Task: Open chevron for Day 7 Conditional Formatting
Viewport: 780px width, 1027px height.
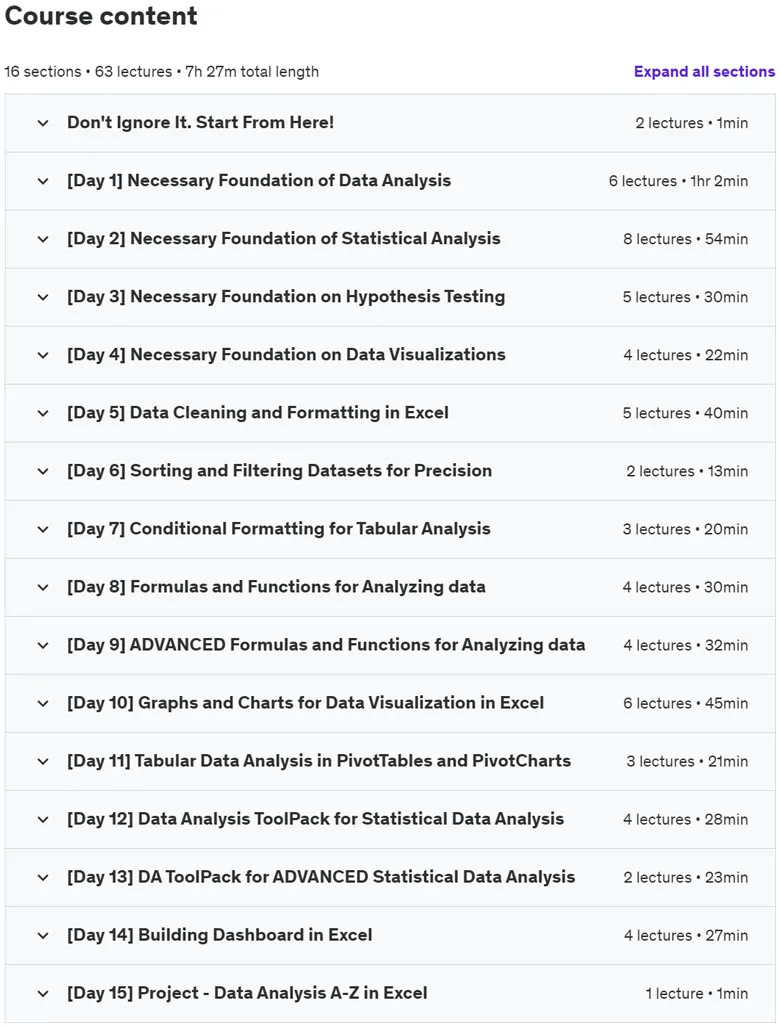Action: point(43,529)
